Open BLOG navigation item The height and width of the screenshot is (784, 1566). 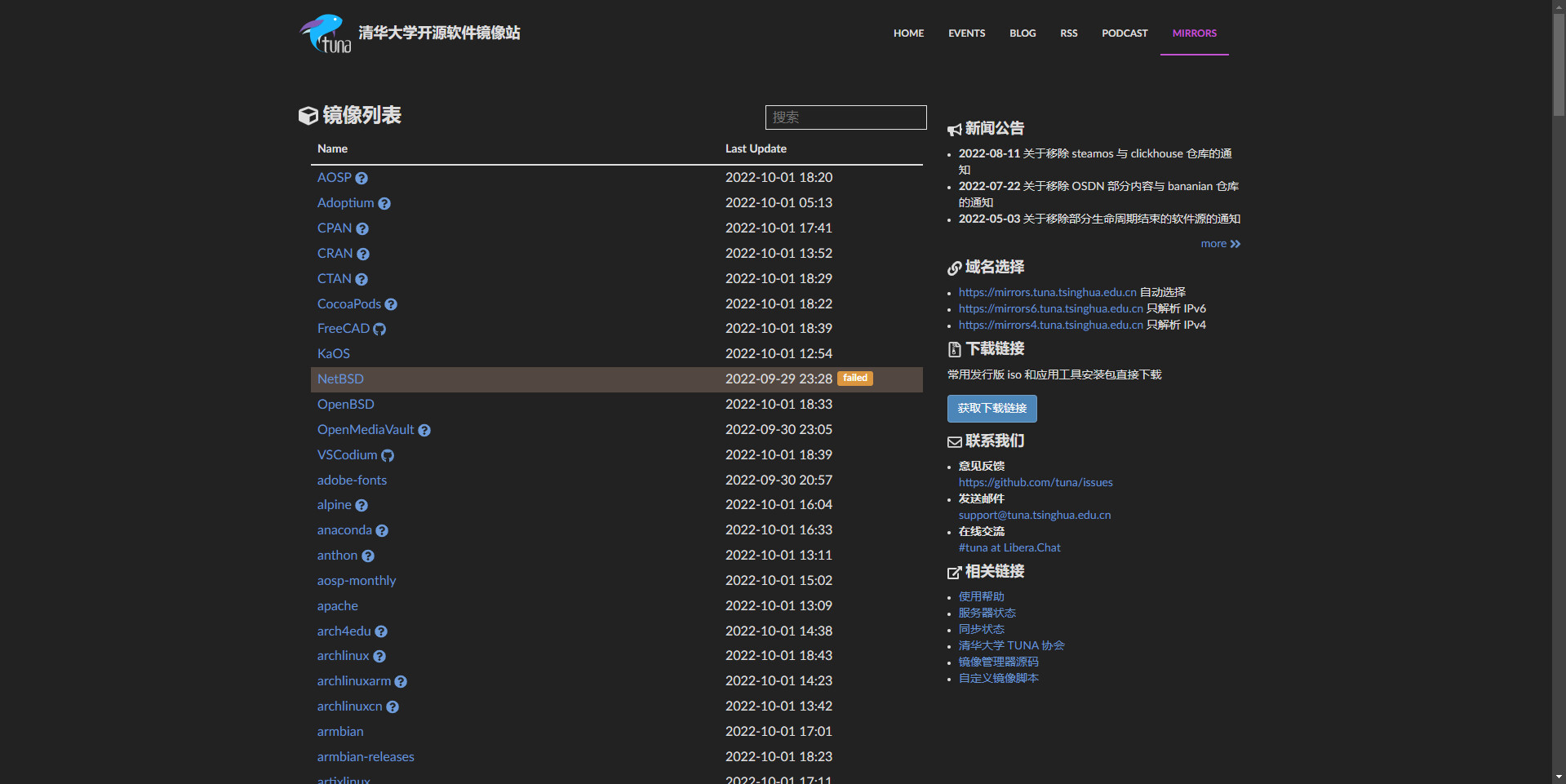tap(1023, 33)
